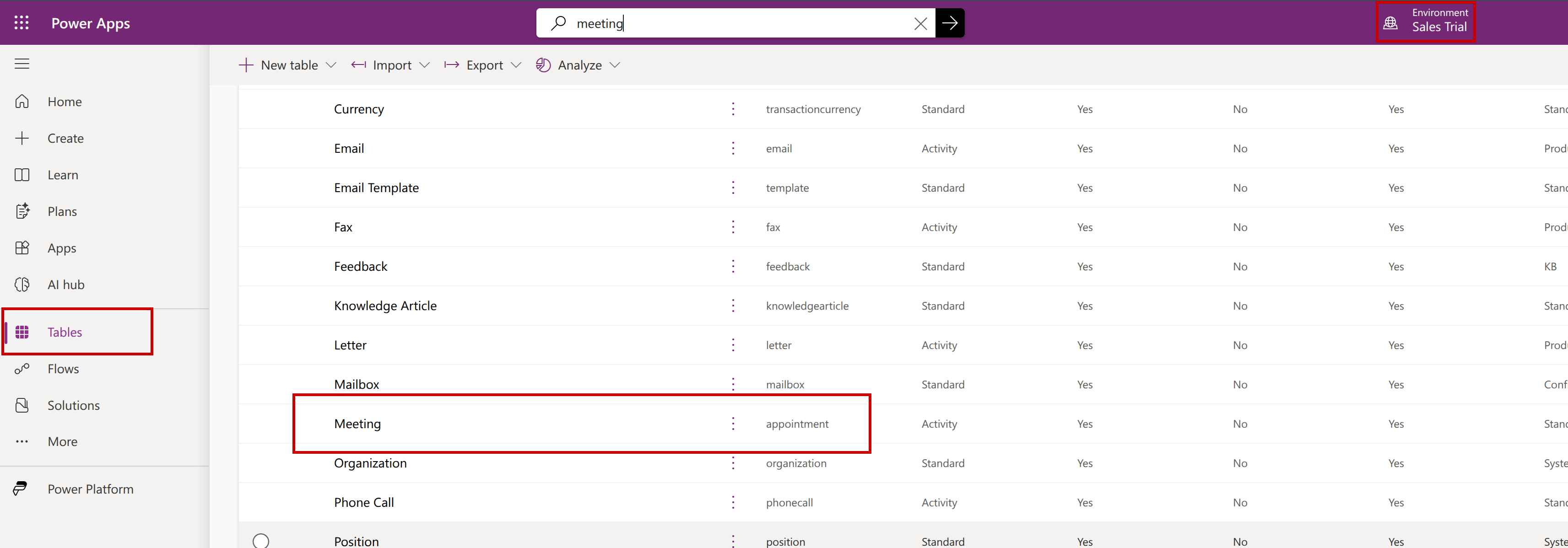The image size is (1568, 548).
Task: Open Email Template row more options
Action: coord(733,188)
